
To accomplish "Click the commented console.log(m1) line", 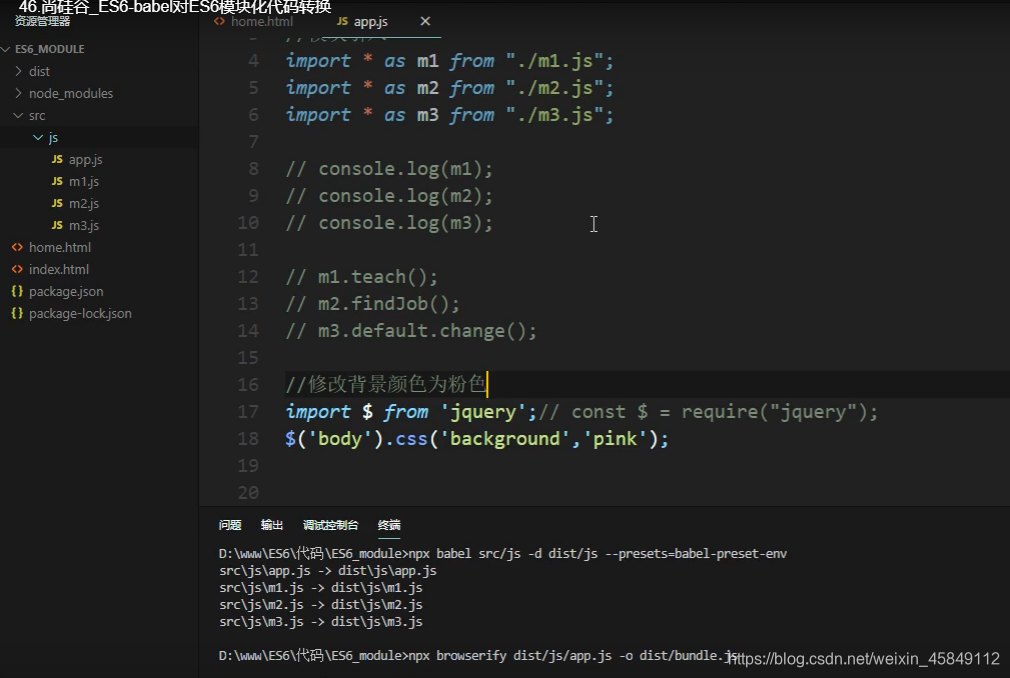I will tap(389, 169).
